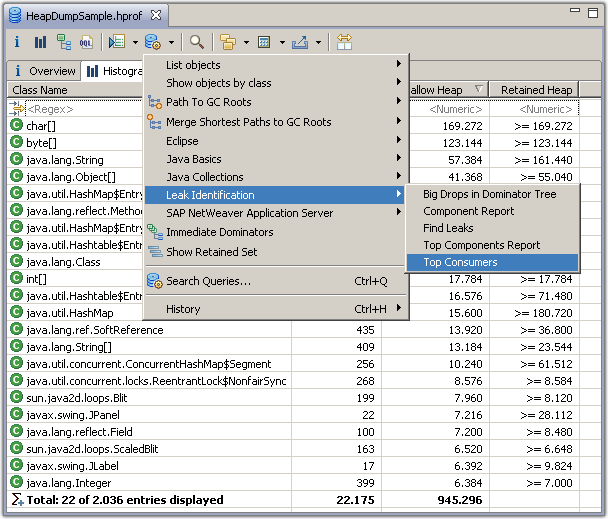Open the Java Collections submenu
The height and width of the screenshot is (519, 608).
point(275,177)
